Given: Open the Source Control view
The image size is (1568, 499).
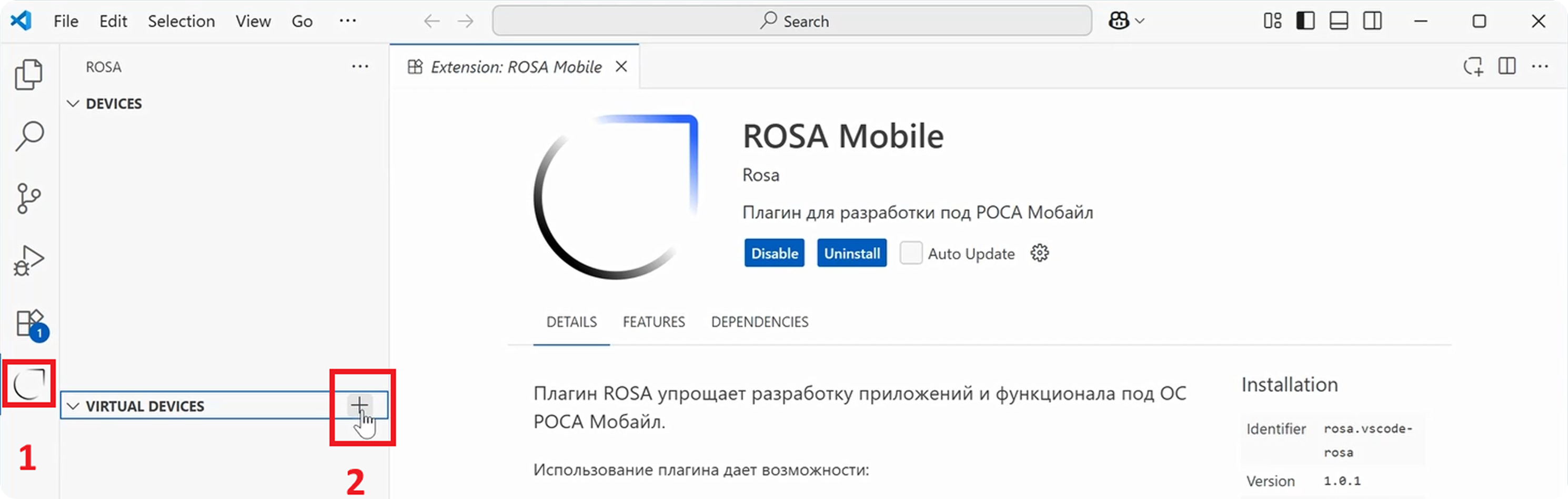Looking at the screenshot, I should pyautogui.click(x=28, y=198).
